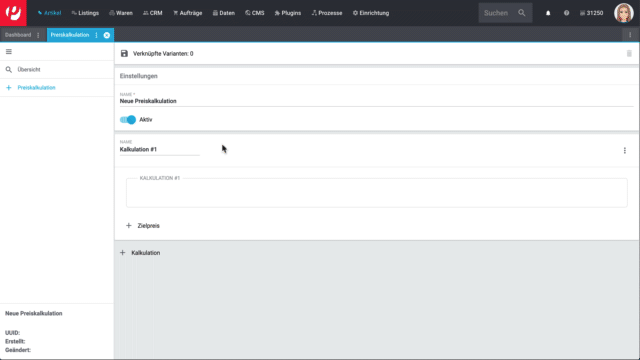Open the Plugins menu

click(x=288, y=13)
